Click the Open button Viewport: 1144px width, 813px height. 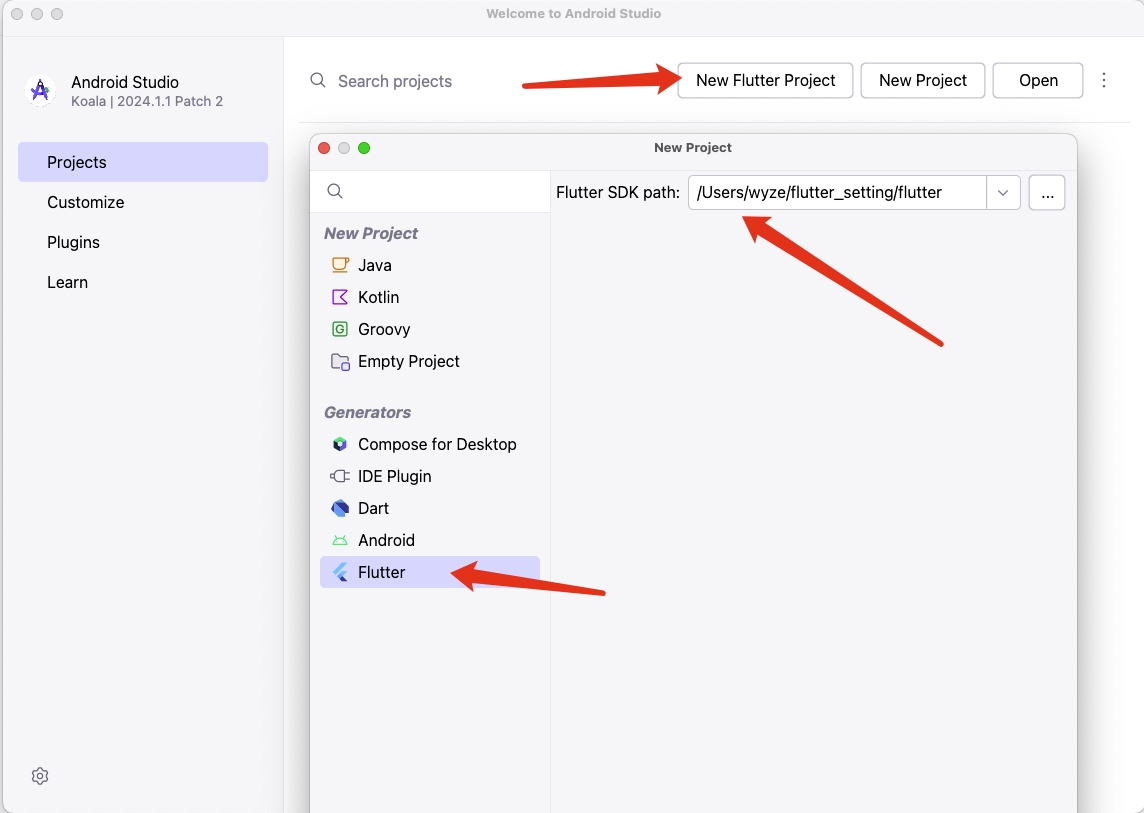(x=1038, y=80)
